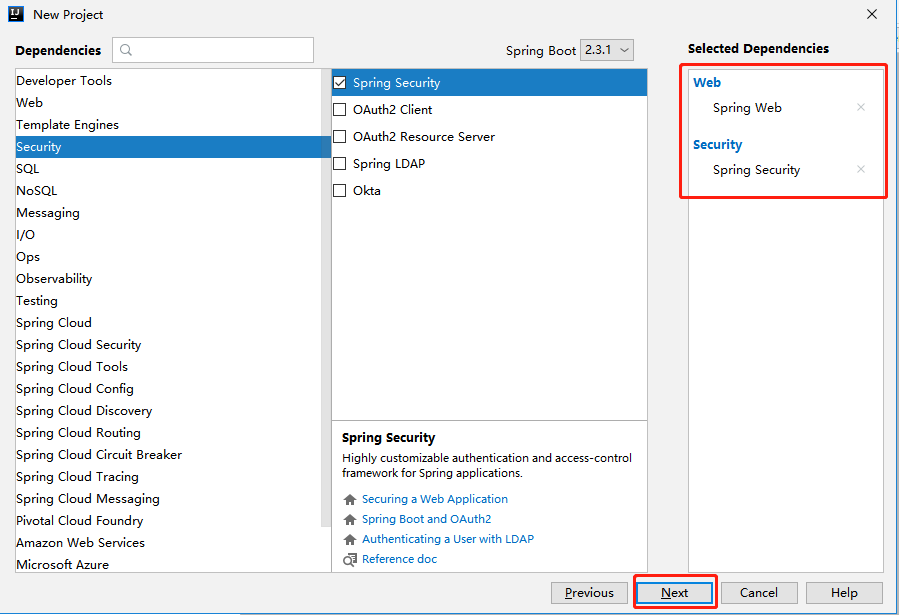Select the Spring Cloud category
This screenshot has width=899, height=615.
click(x=168, y=323)
